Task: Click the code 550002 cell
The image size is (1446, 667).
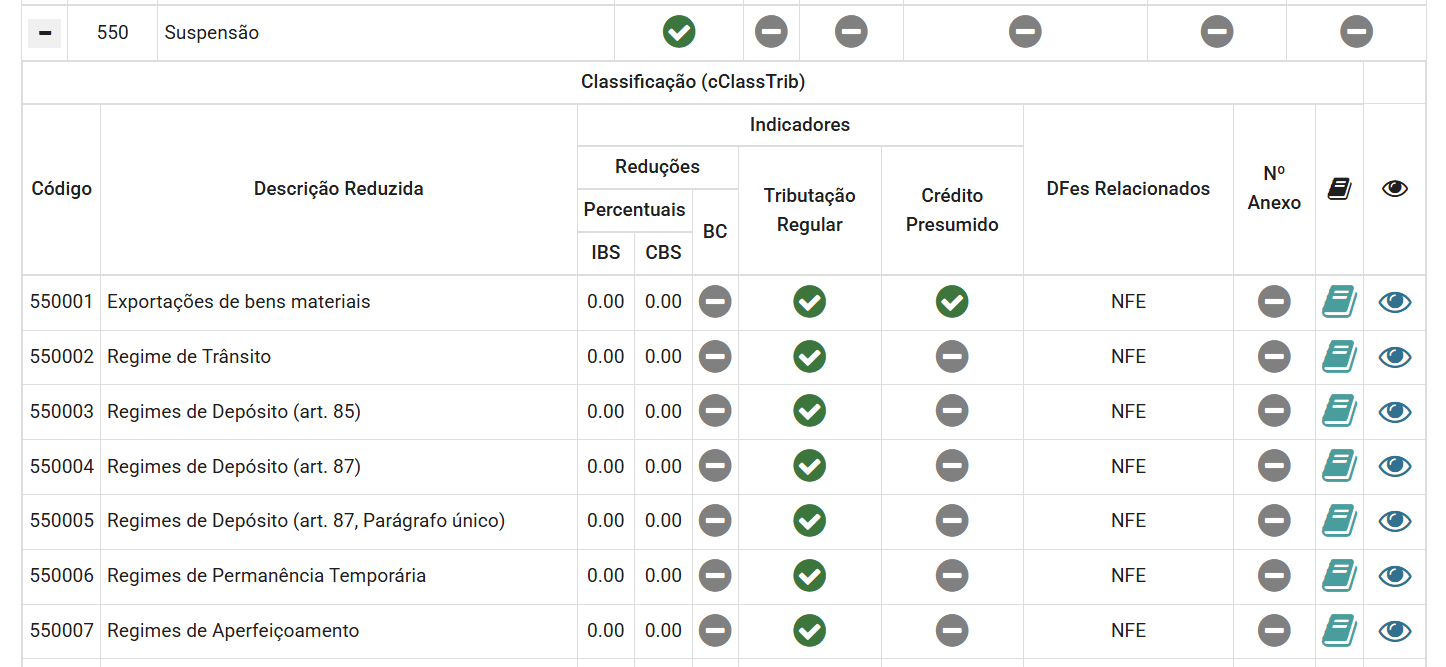Action: (x=61, y=357)
